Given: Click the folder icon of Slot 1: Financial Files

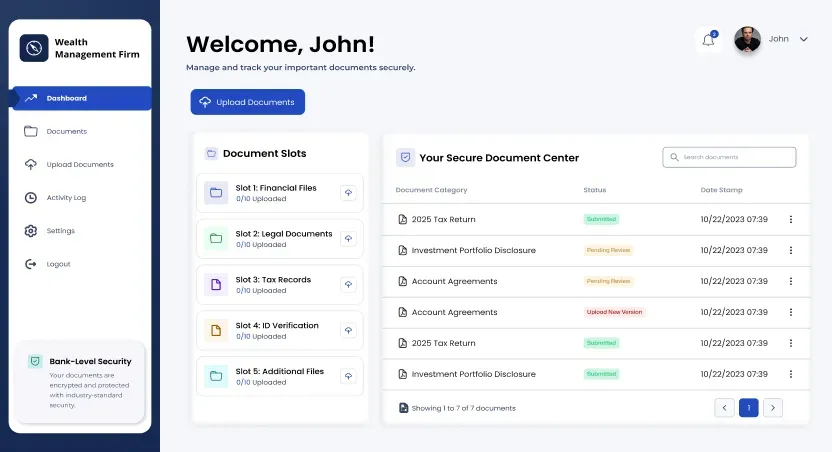Looking at the screenshot, I should [216, 193].
